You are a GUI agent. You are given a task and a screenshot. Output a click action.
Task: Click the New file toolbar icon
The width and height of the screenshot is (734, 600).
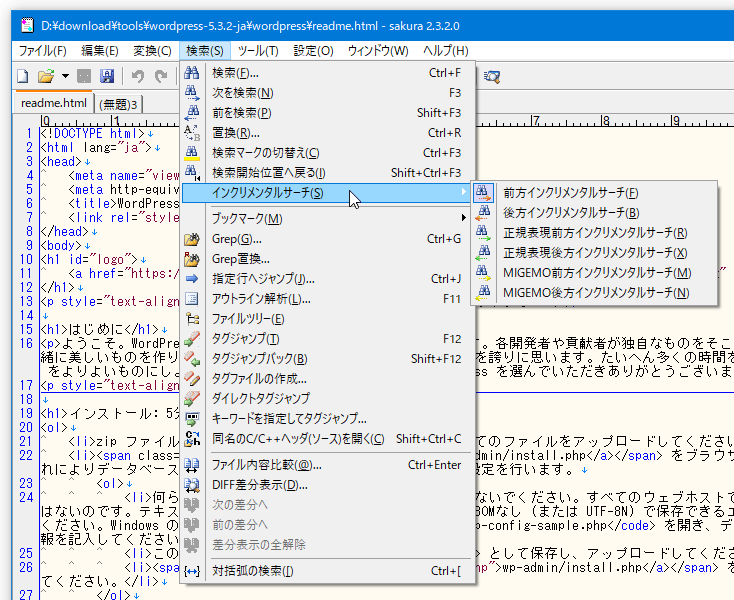(x=23, y=76)
